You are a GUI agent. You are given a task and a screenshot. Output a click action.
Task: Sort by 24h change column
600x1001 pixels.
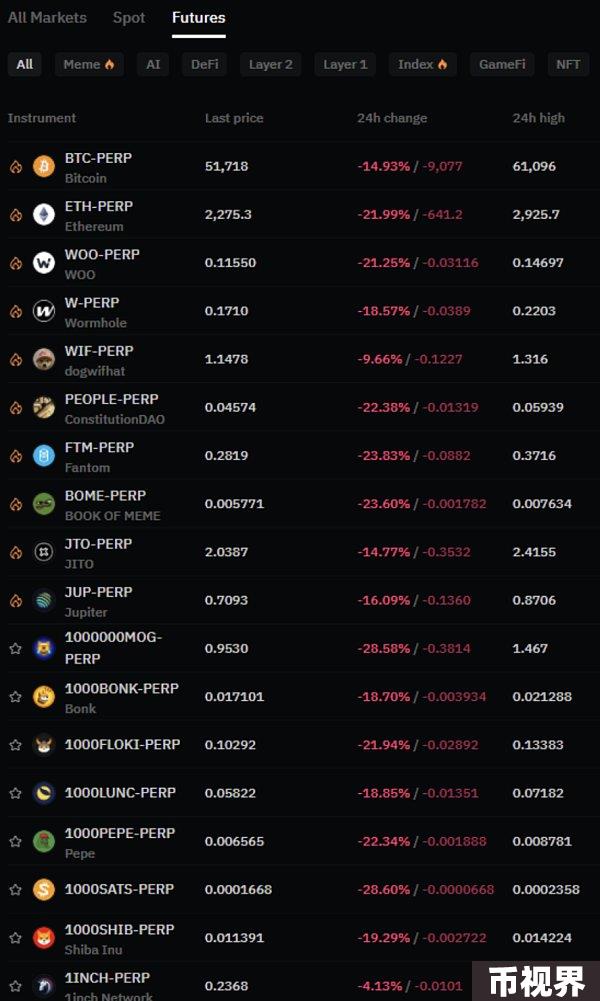click(392, 118)
